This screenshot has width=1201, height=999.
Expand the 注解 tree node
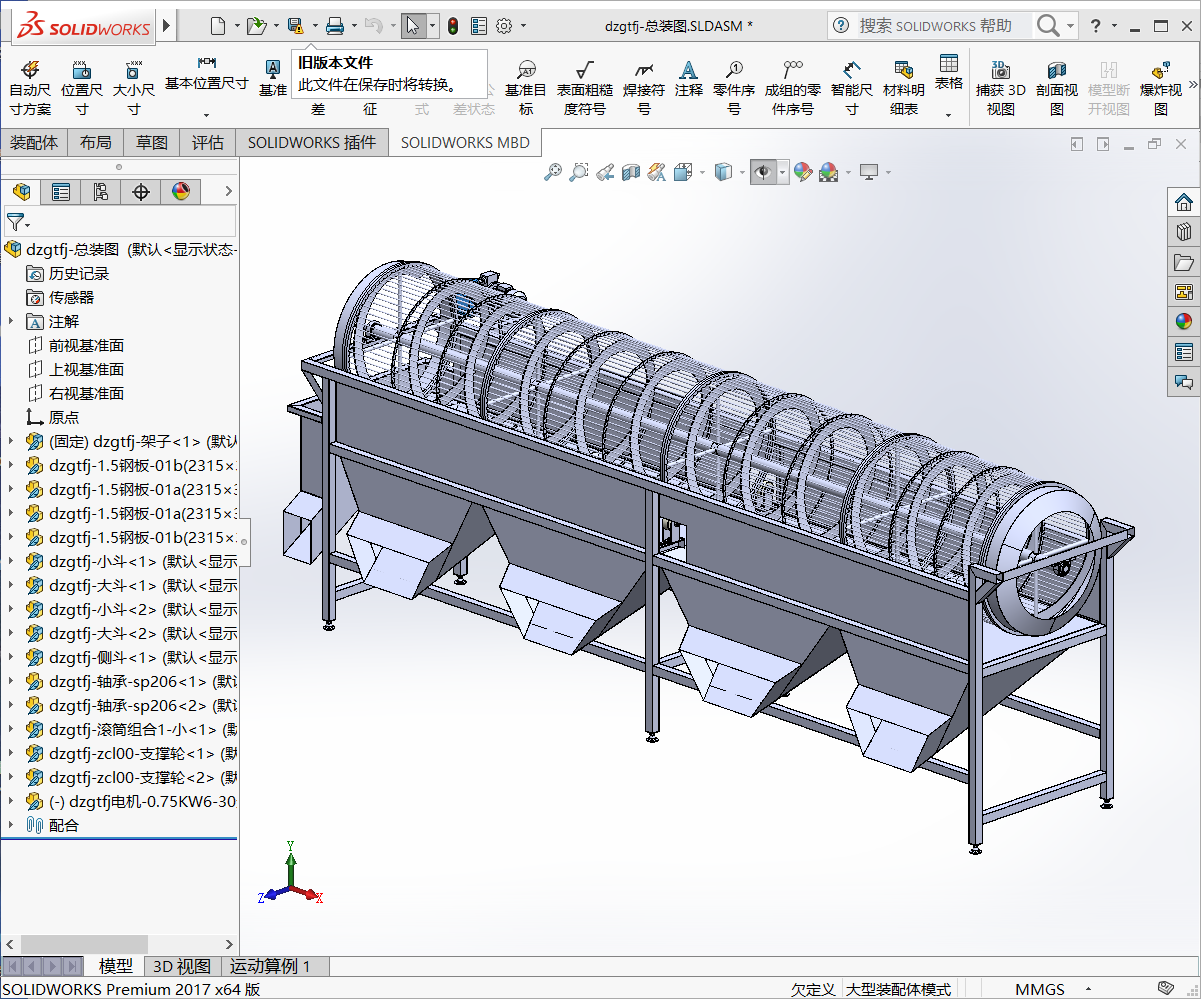pos(11,321)
